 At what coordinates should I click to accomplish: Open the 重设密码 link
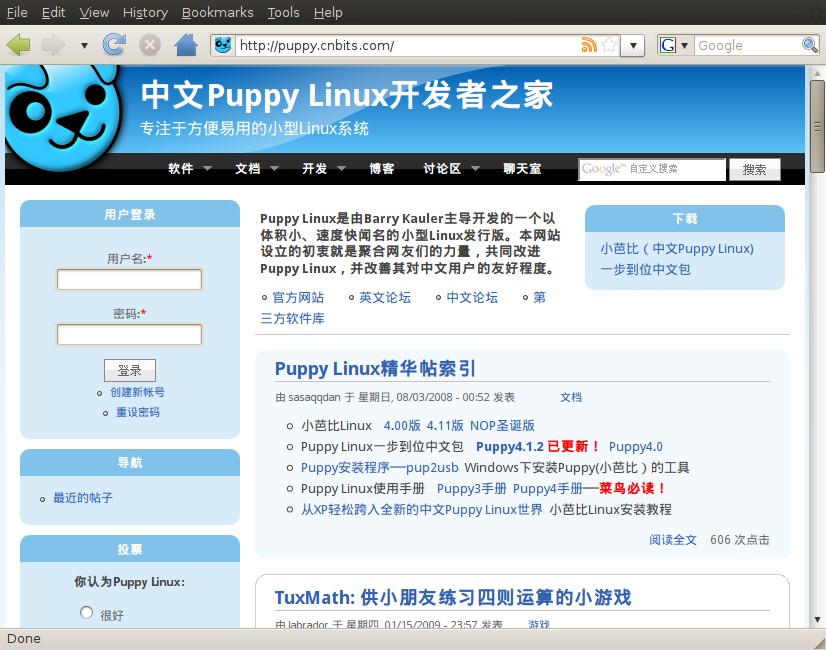coord(137,412)
